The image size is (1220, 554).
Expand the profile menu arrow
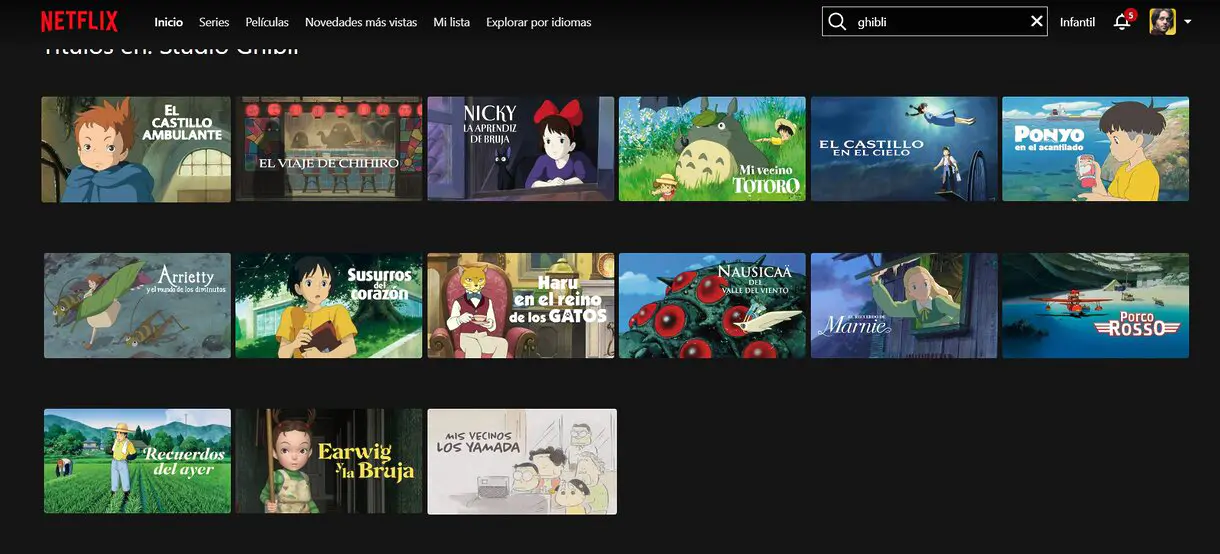(x=1187, y=22)
